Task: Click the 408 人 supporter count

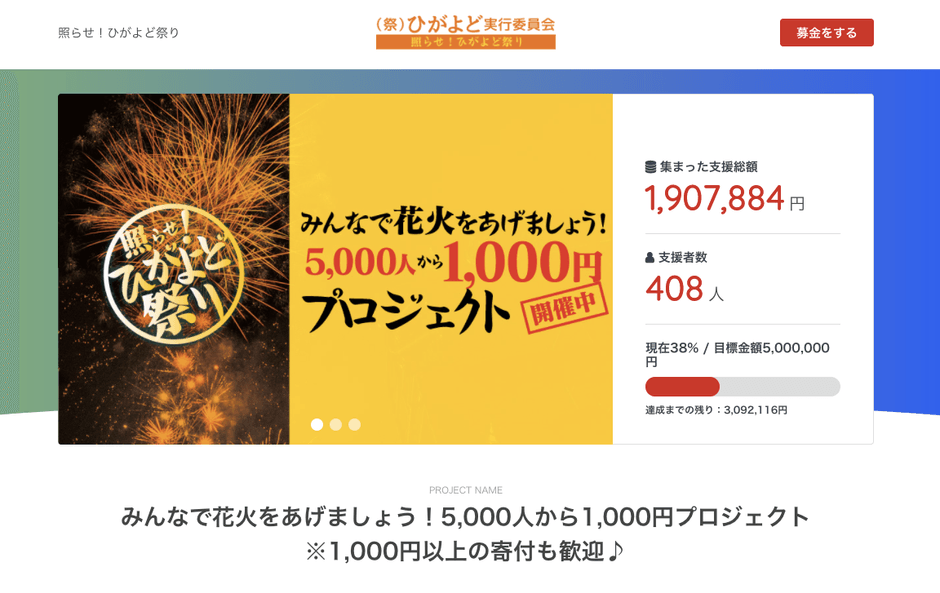Action: [684, 290]
